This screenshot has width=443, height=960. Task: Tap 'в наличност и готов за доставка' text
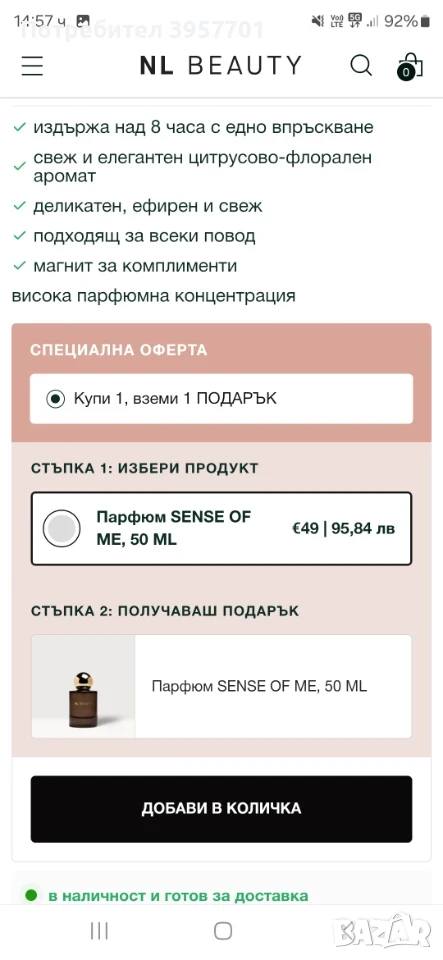pyautogui.click(x=178, y=896)
